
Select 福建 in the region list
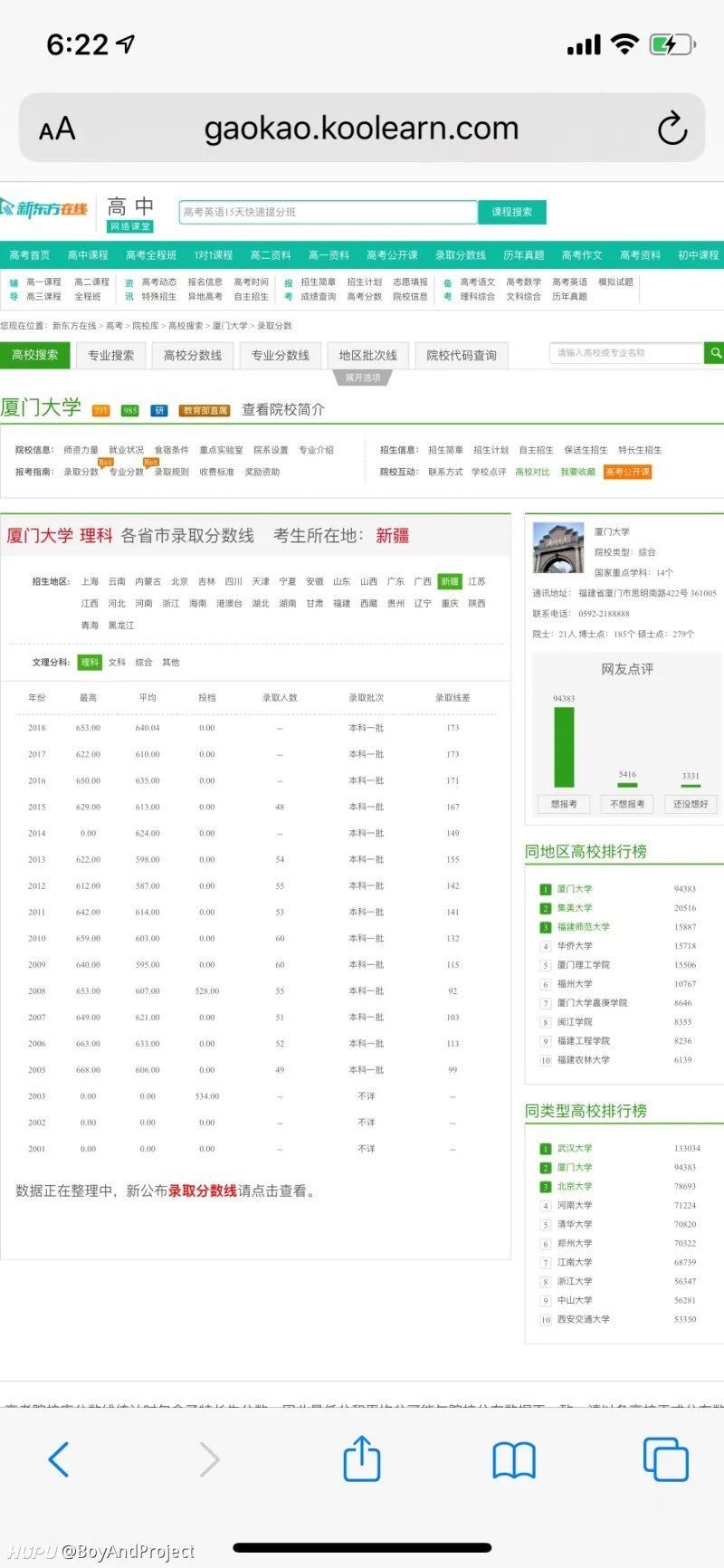click(342, 603)
